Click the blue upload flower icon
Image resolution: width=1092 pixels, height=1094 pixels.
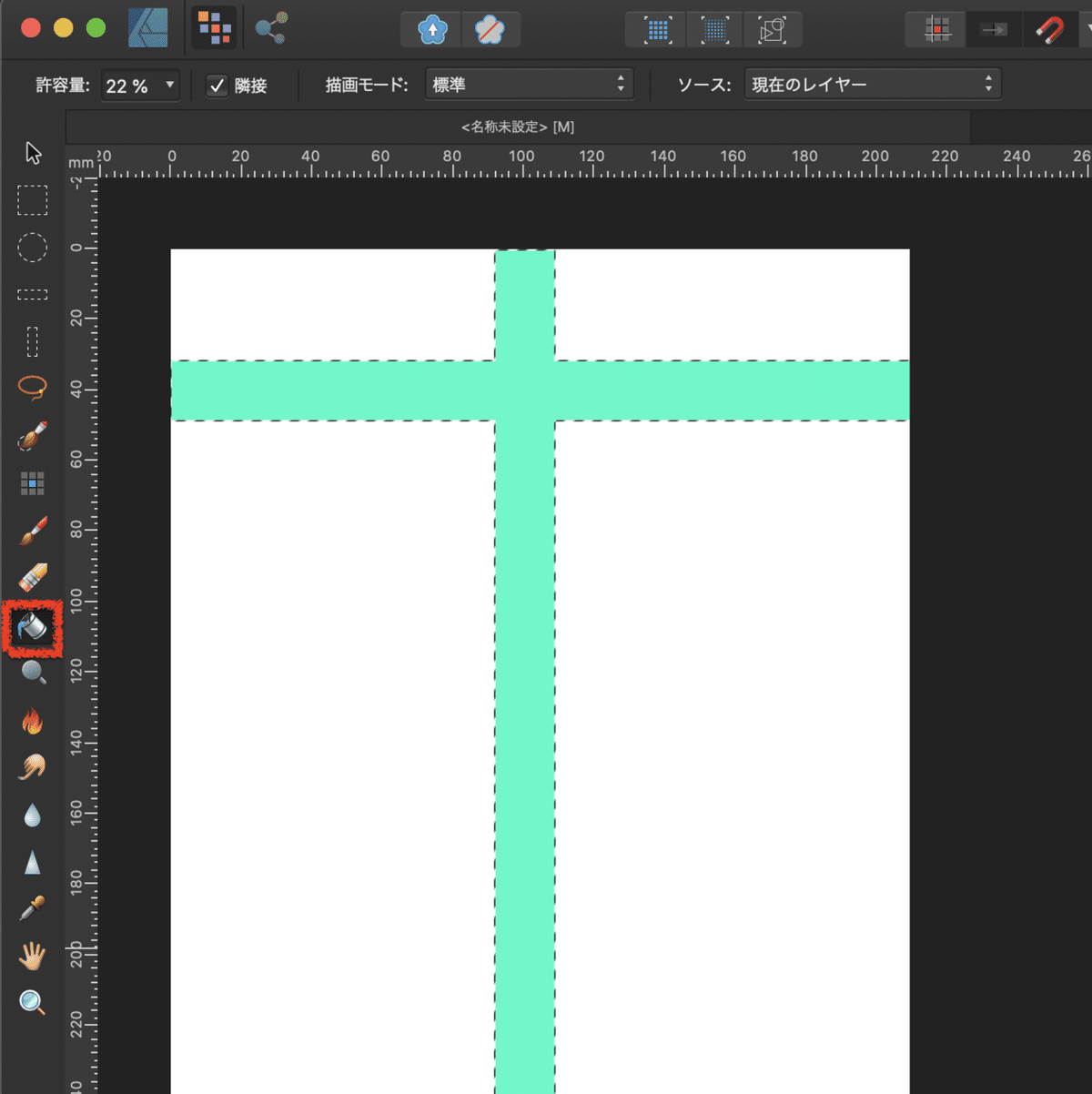coord(432,29)
